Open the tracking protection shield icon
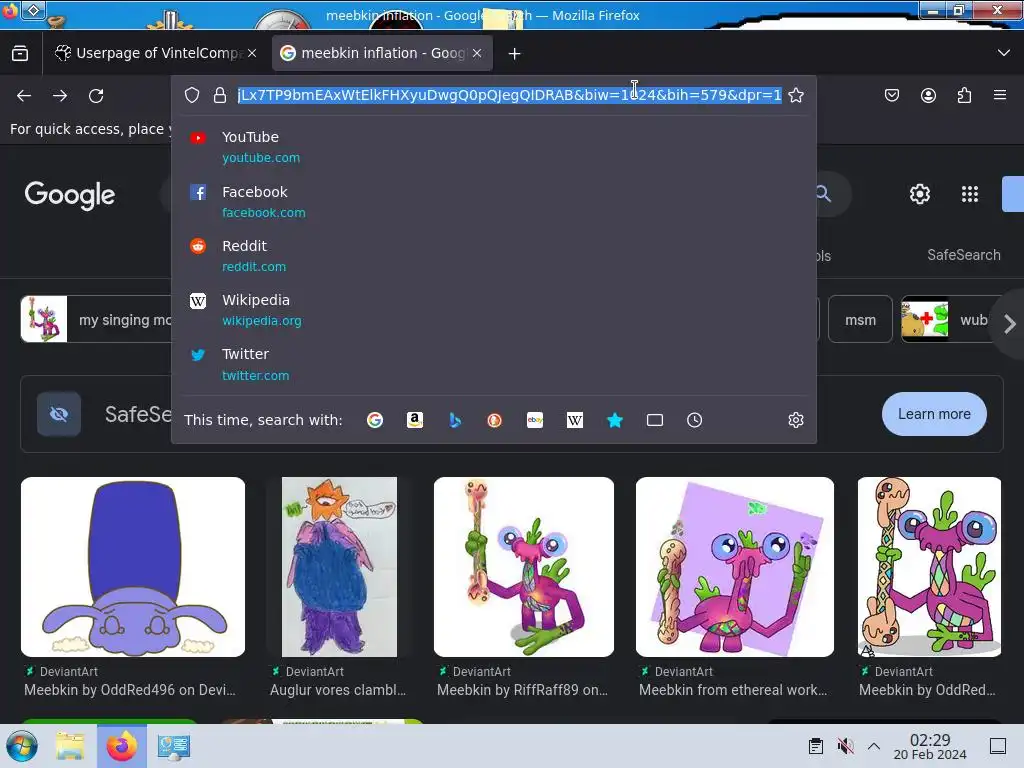This screenshot has height=768, width=1024. coord(192,95)
